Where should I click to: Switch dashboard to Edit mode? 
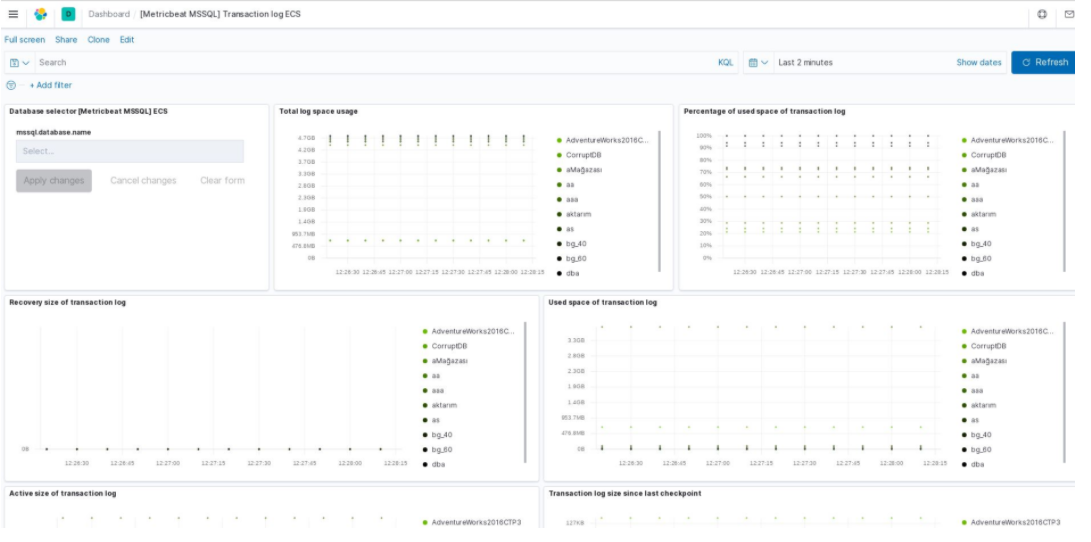[x=127, y=40]
